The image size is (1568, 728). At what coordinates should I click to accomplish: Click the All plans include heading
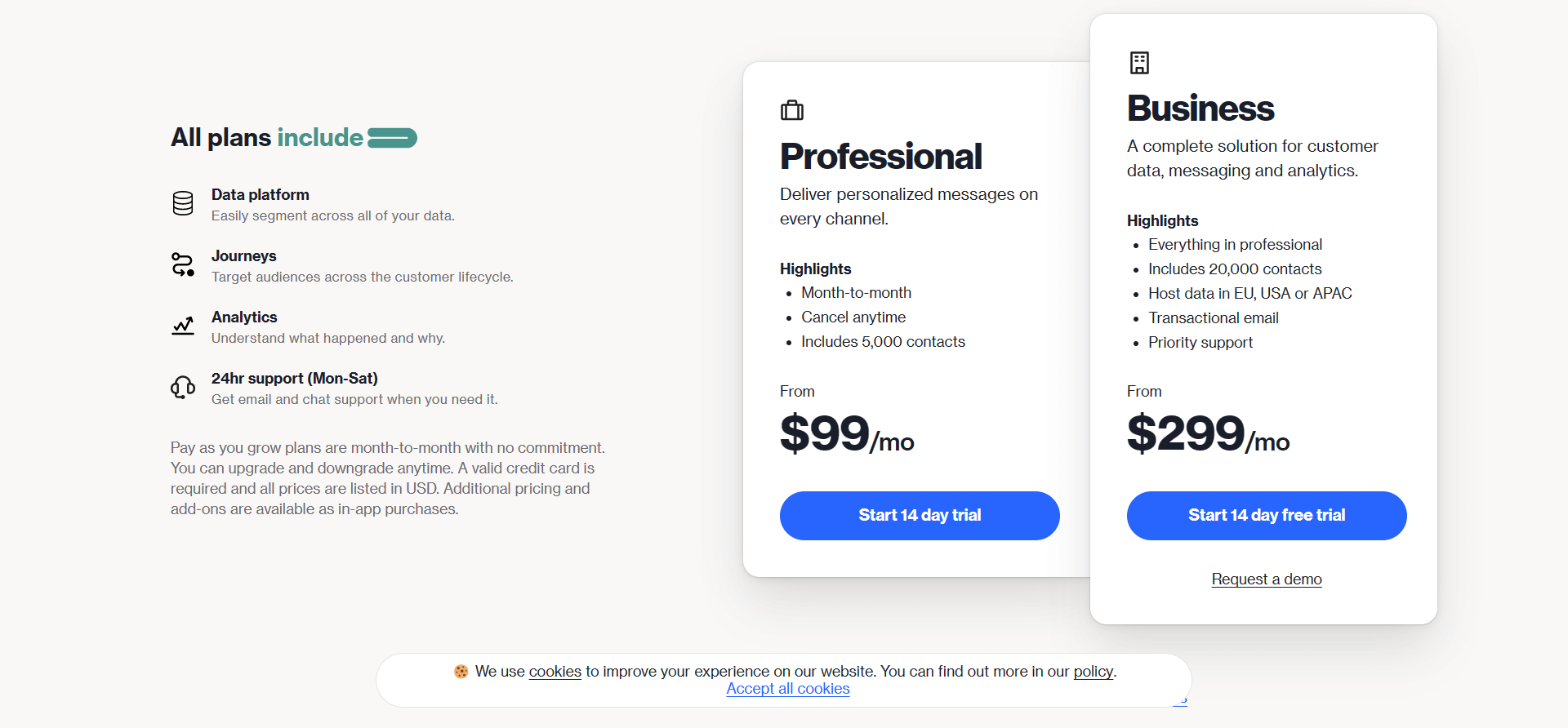coord(267,138)
